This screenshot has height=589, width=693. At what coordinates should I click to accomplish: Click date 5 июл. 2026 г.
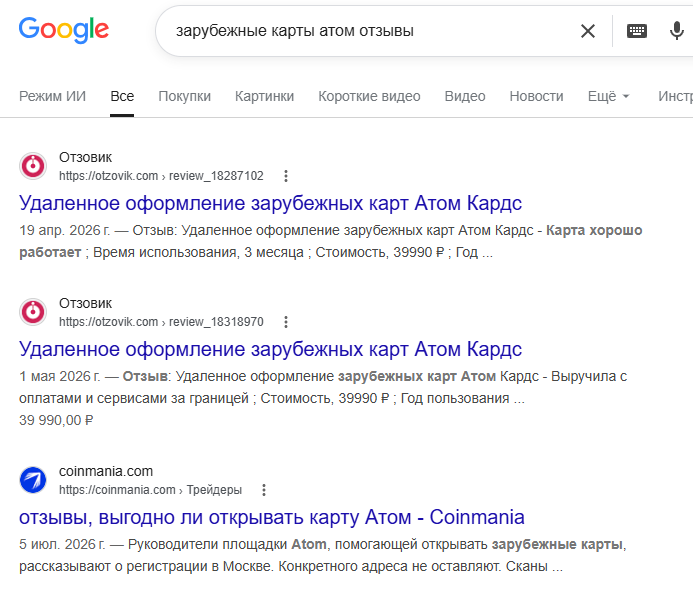click(x=62, y=544)
